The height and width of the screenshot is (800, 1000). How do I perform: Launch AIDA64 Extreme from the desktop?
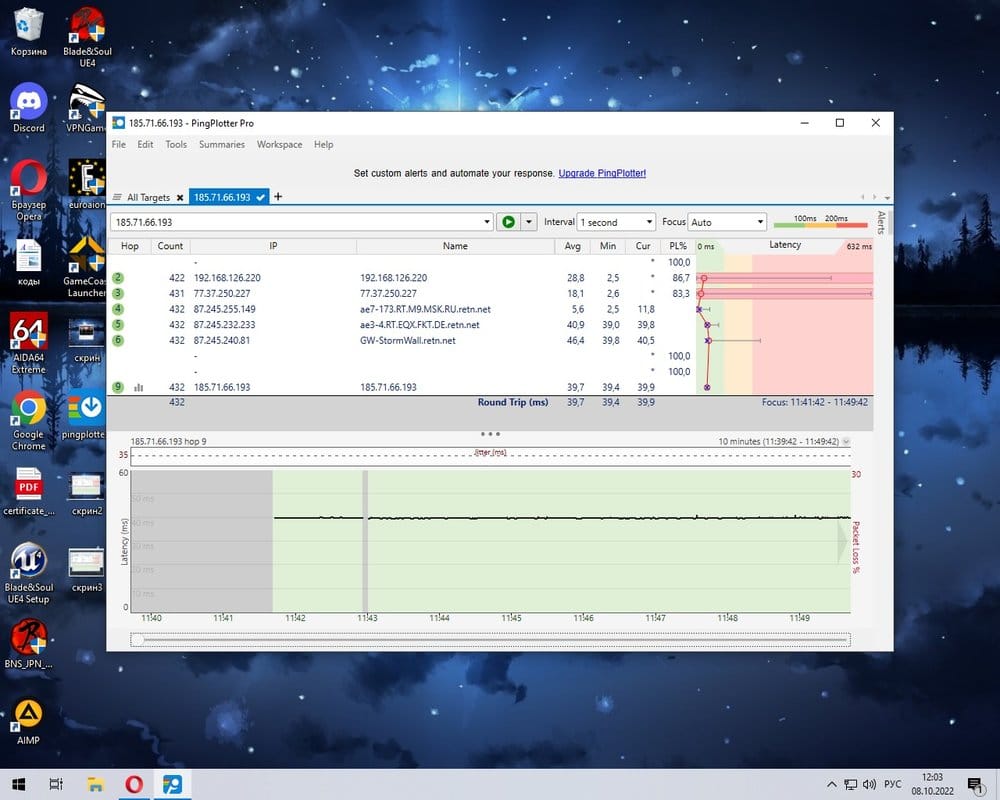point(28,342)
